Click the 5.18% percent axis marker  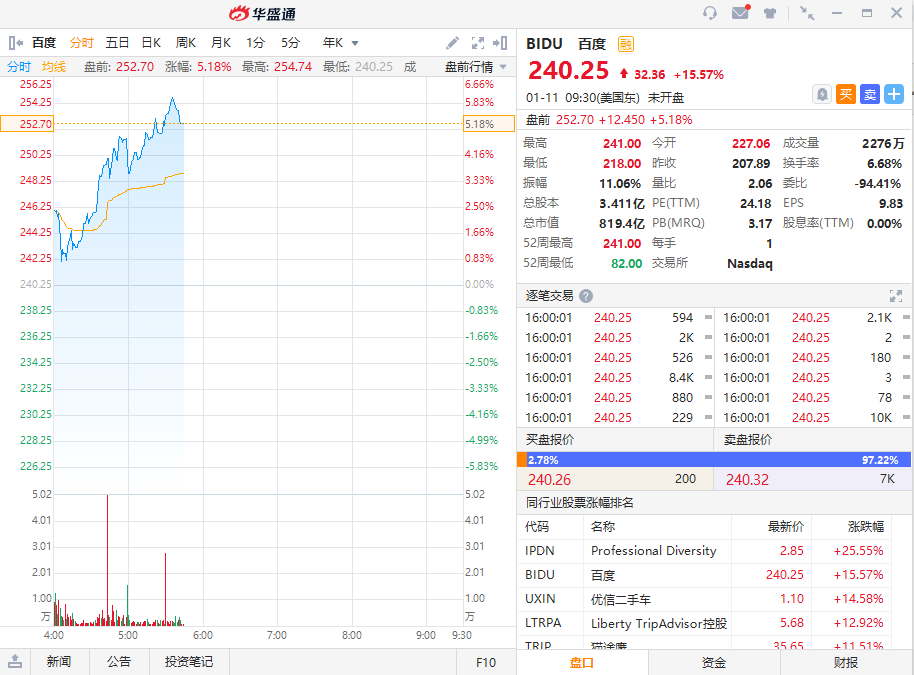pos(488,124)
